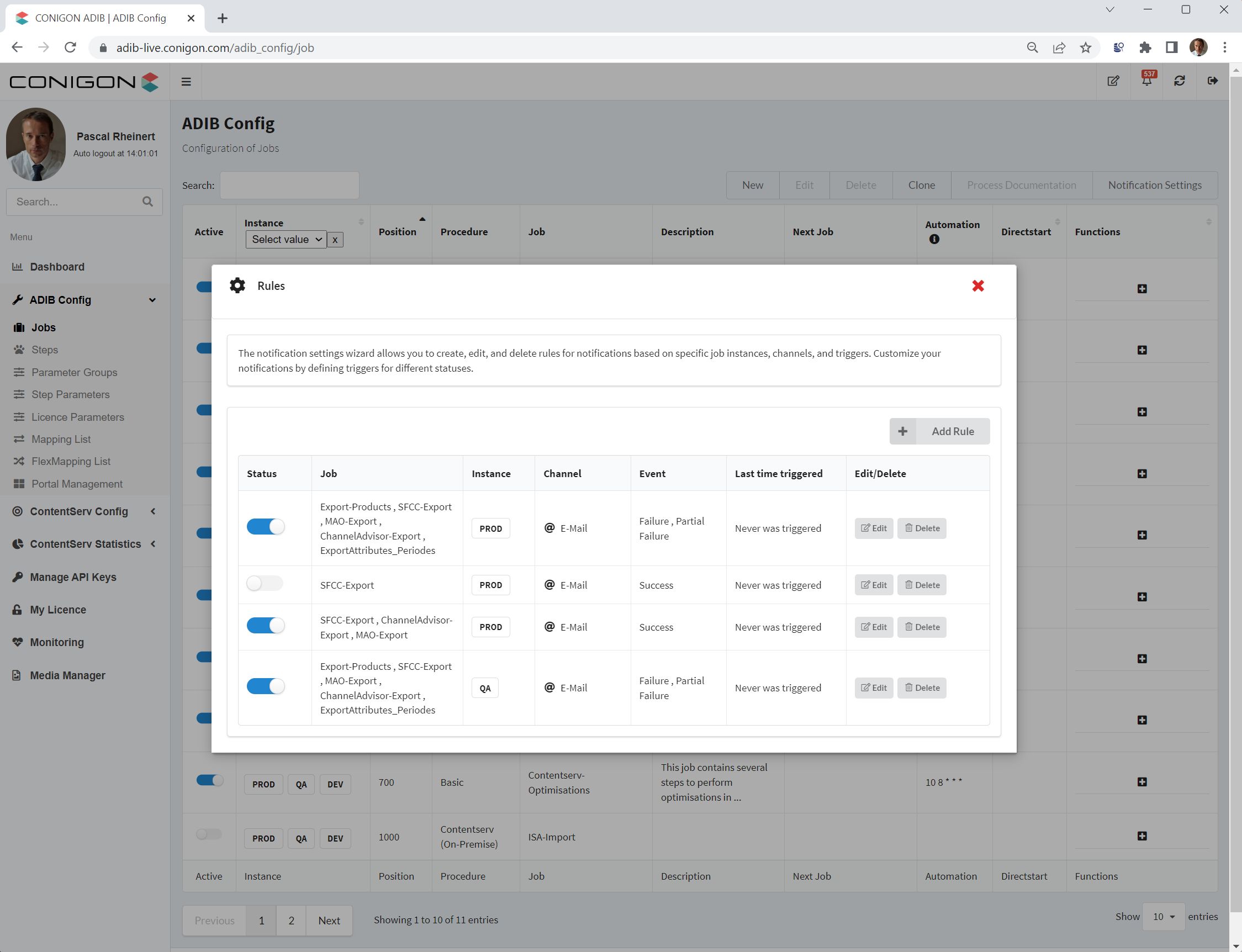
Task: Click the logout icon in header
Action: pyautogui.click(x=1213, y=81)
